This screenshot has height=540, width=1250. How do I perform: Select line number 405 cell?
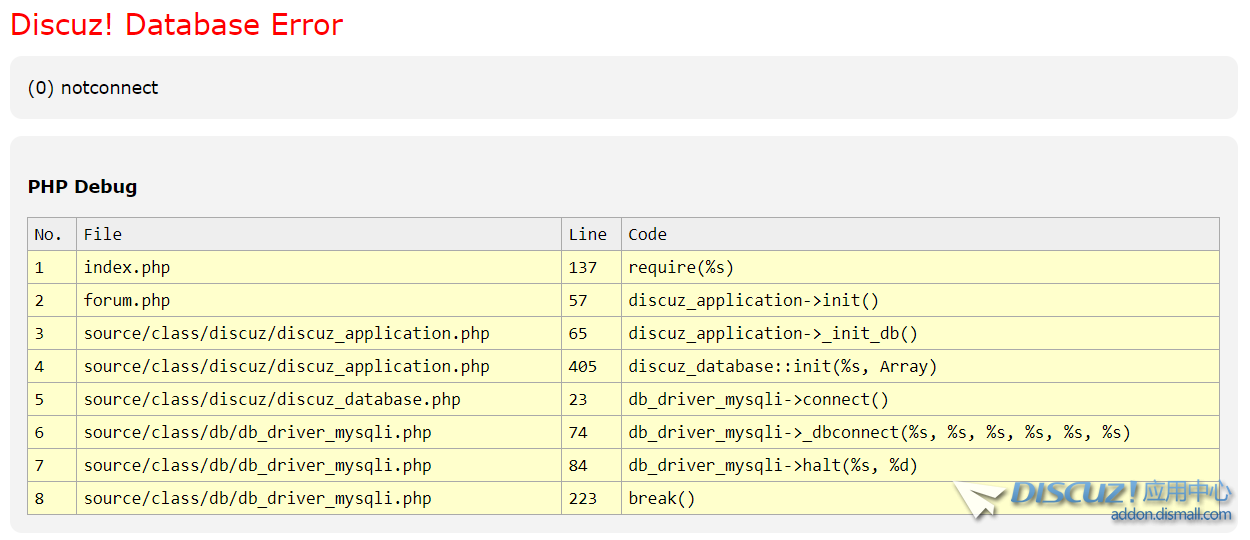(x=582, y=366)
